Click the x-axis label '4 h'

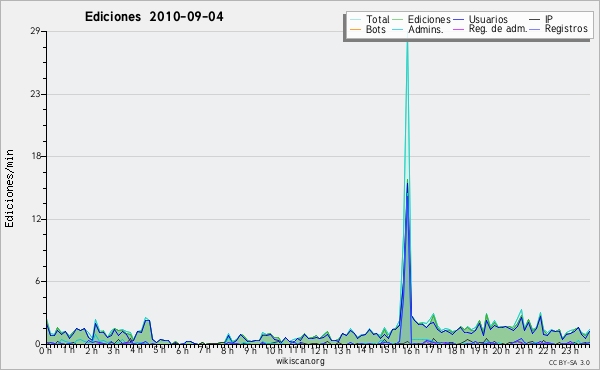pyautogui.click(x=136, y=350)
